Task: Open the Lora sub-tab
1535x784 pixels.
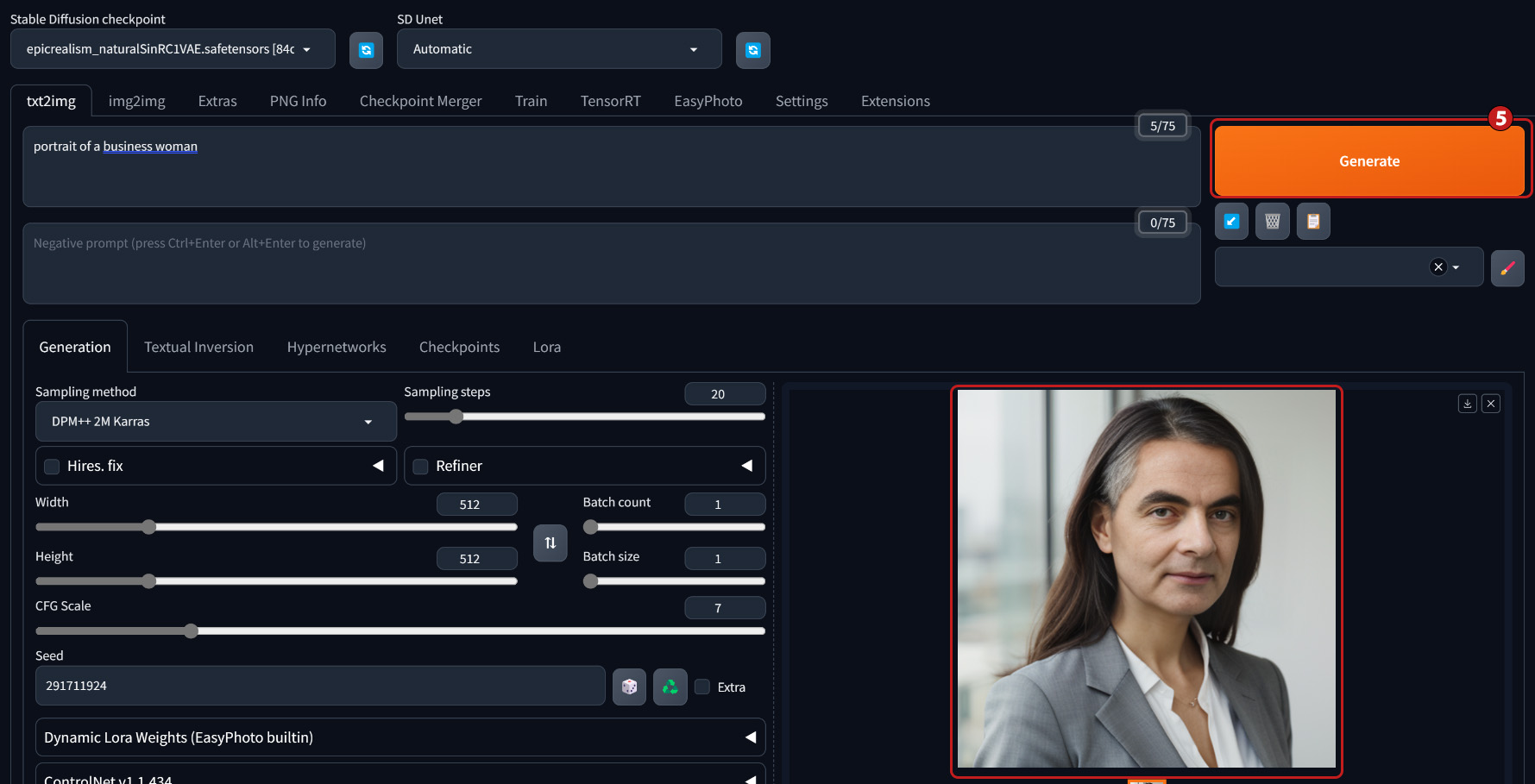Action: pos(547,347)
